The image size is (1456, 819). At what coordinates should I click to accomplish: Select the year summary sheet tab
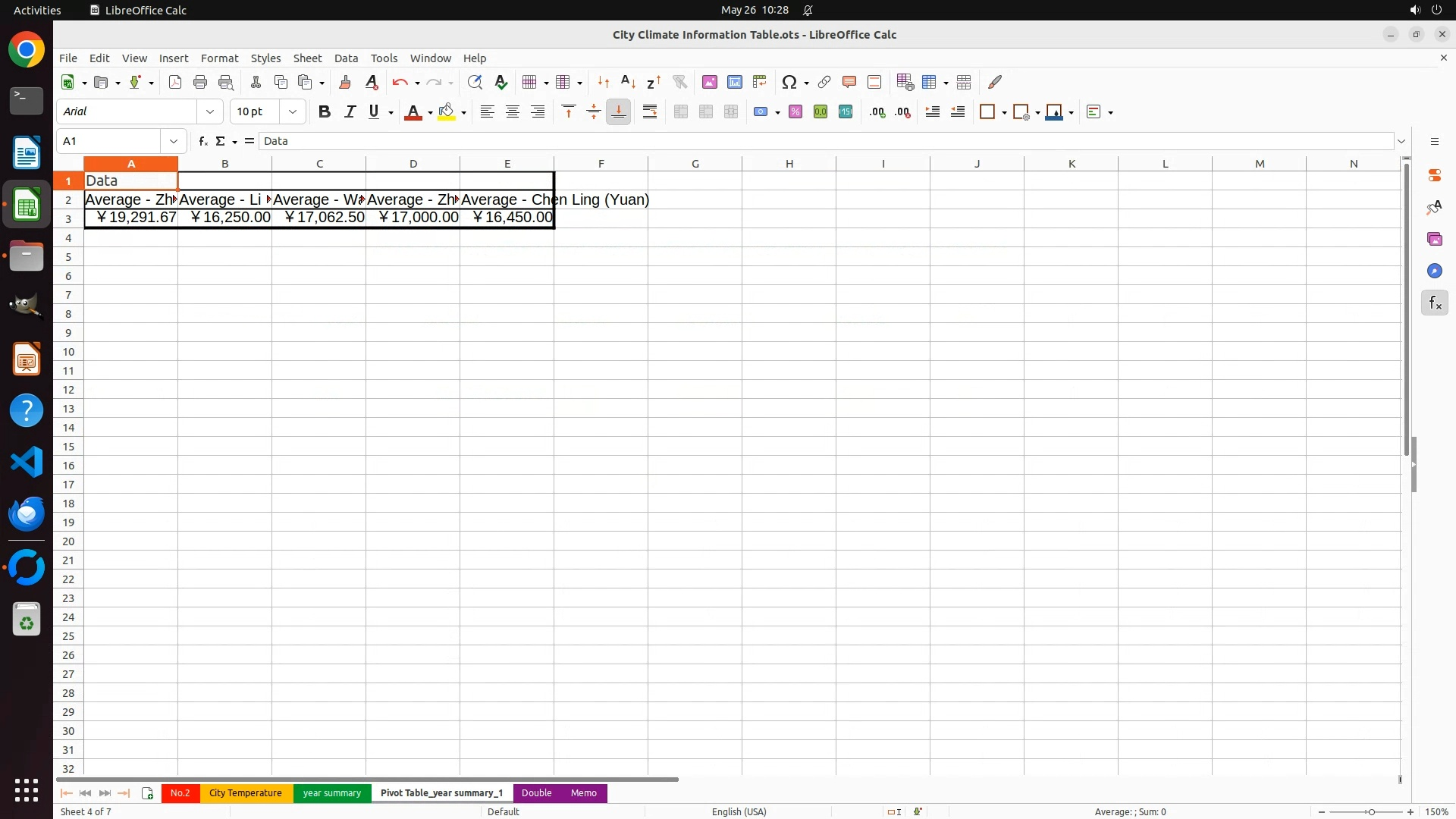(331, 793)
